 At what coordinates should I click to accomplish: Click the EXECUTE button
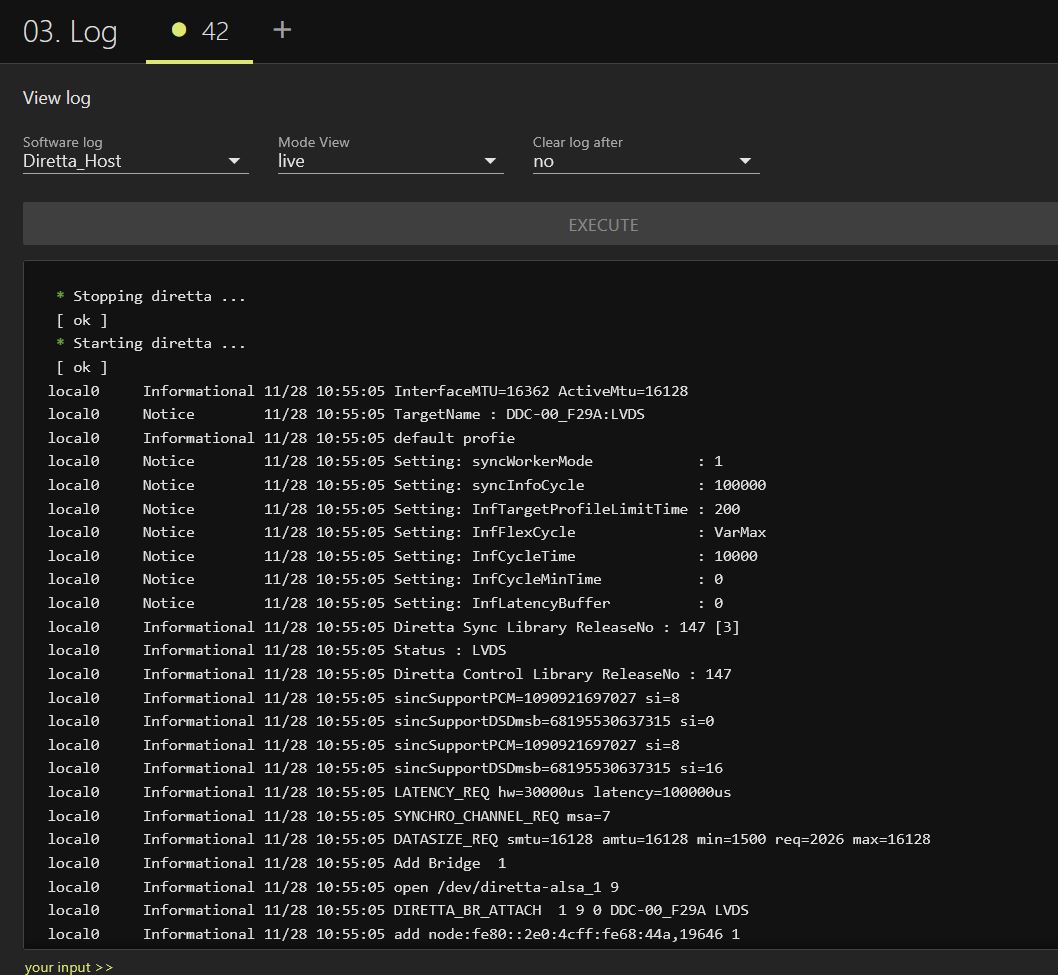pyautogui.click(x=540, y=224)
